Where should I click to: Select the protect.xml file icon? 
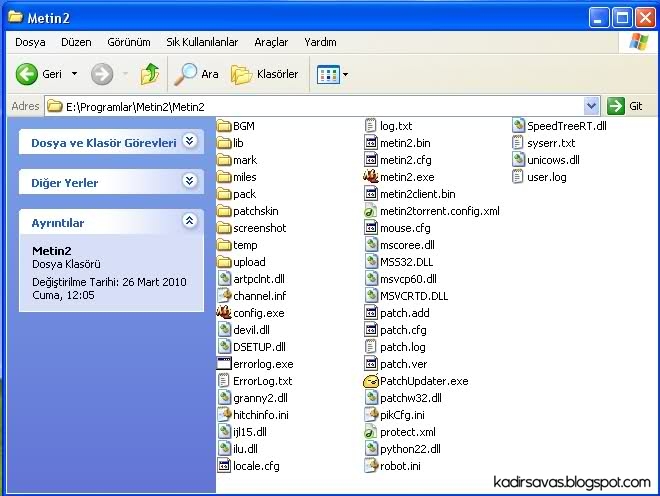370,432
